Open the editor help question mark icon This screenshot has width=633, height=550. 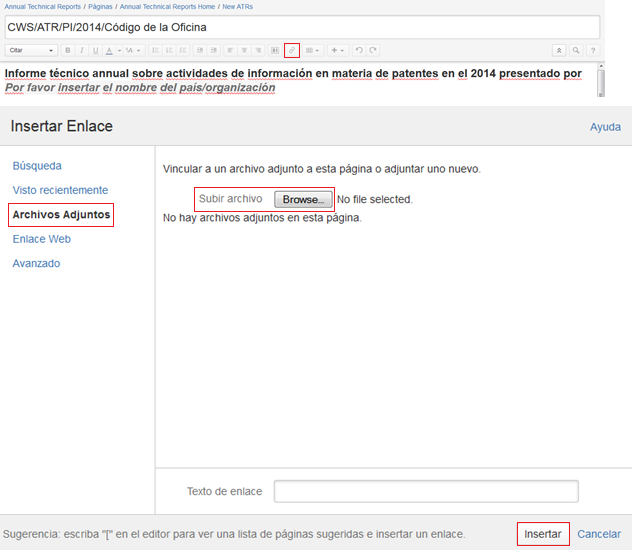[593, 50]
